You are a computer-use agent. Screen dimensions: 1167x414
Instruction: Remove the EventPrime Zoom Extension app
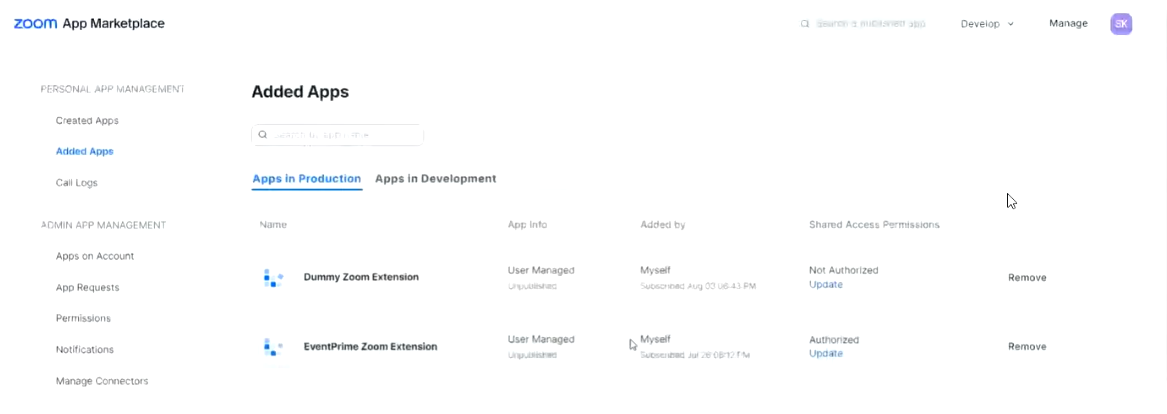tap(1027, 347)
